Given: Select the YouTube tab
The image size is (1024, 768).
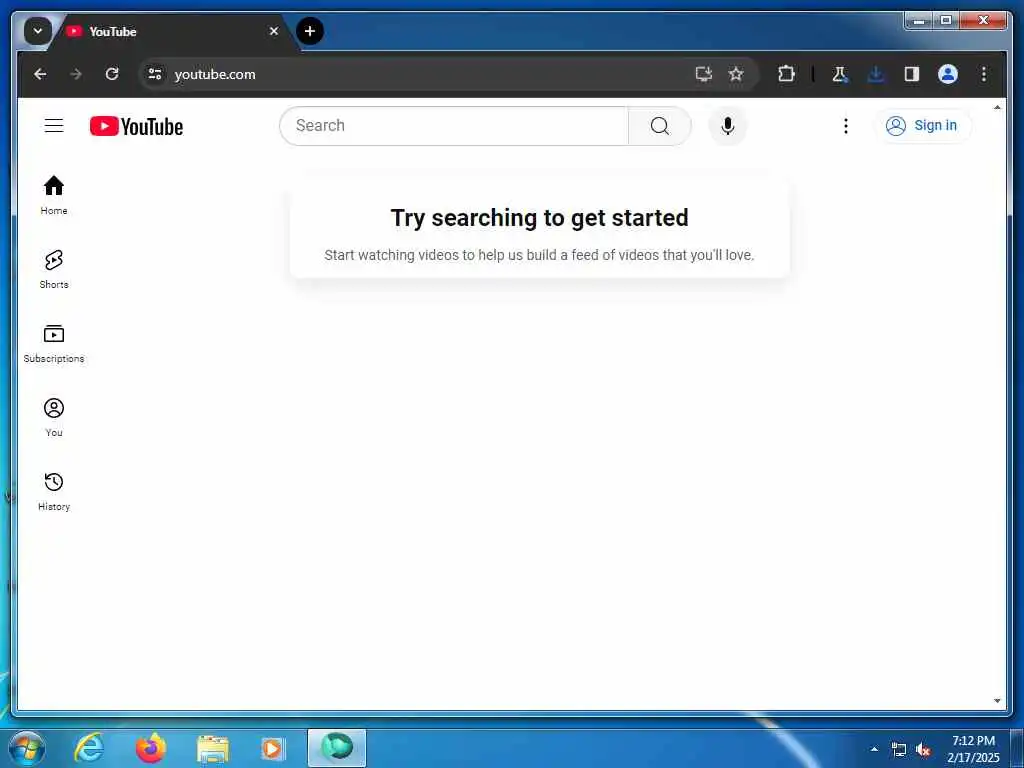Looking at the screenshot, I should pos(170,31).
